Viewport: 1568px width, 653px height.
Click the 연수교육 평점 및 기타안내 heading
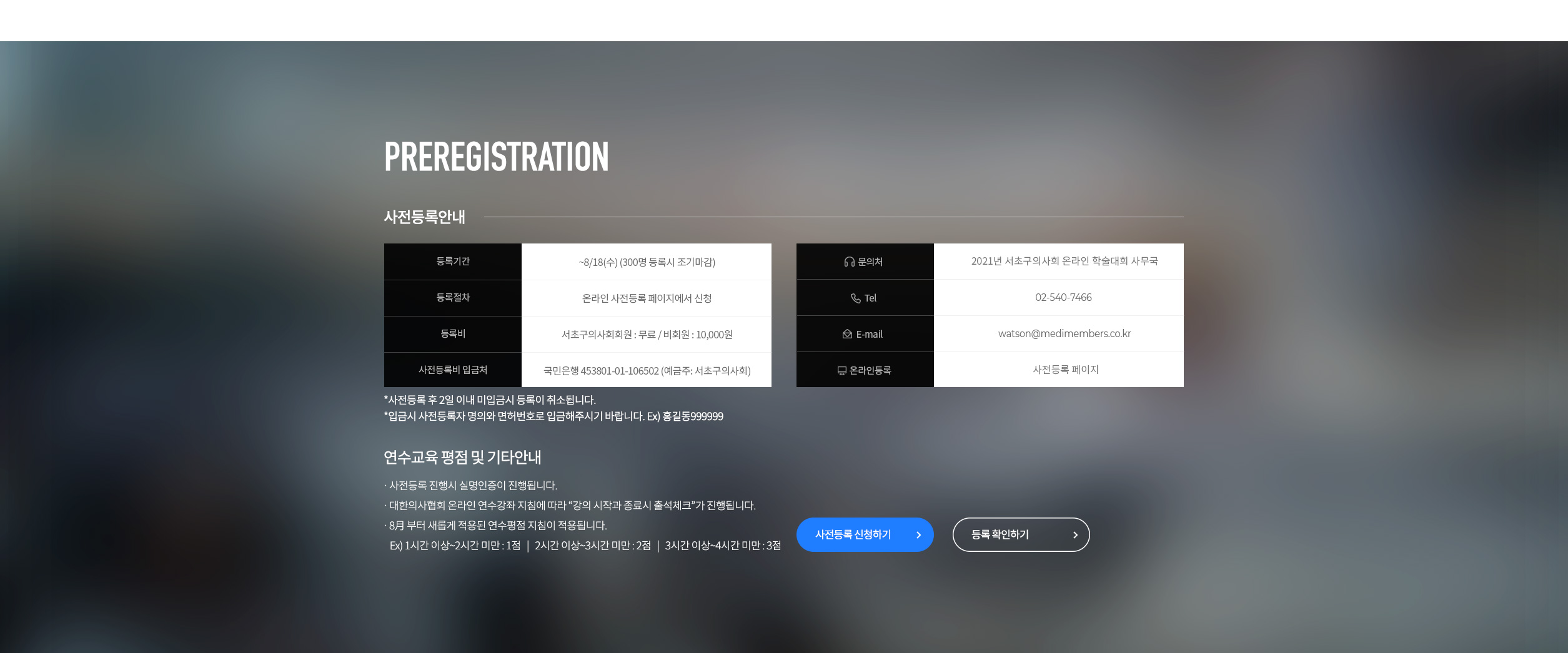pos(462,457)
